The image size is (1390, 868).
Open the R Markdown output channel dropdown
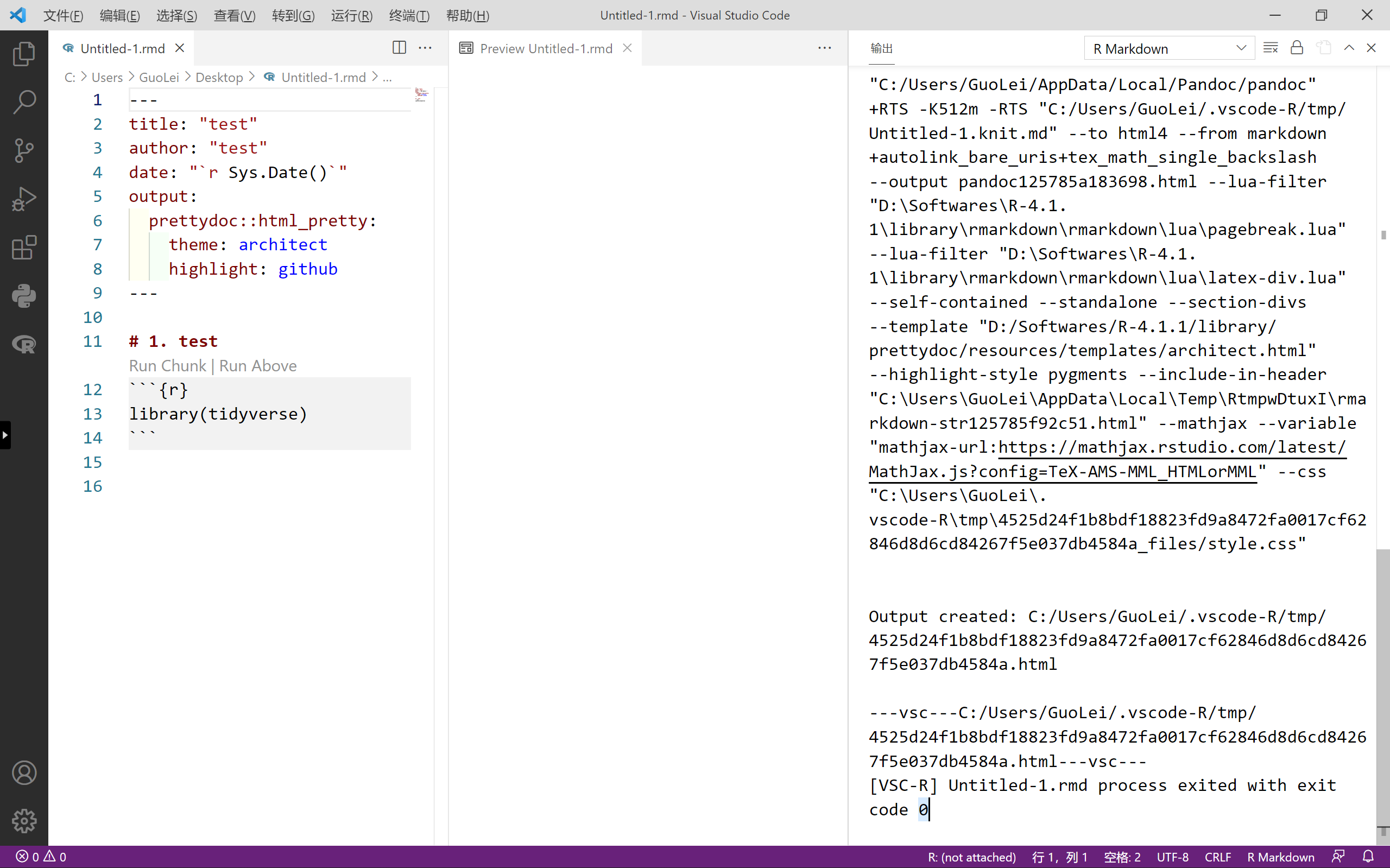1169,48
